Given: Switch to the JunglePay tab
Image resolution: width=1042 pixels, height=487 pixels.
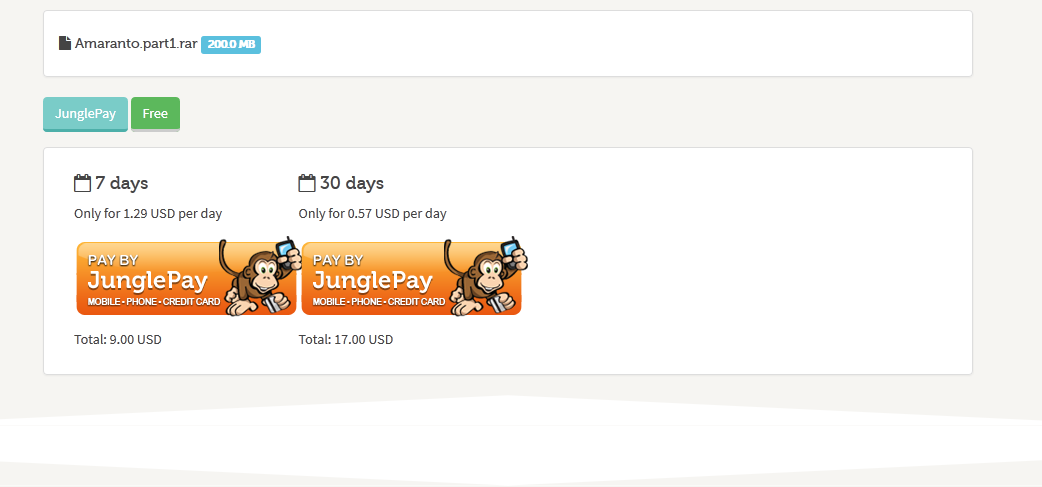Looking at the screenshot, I should coord(85,114).
